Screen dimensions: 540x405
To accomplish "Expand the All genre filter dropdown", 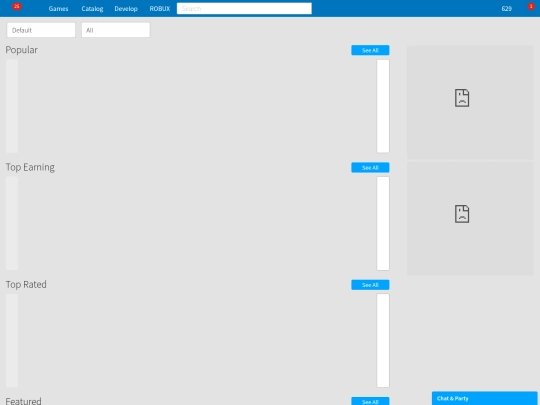I will [x=116, y=30].
